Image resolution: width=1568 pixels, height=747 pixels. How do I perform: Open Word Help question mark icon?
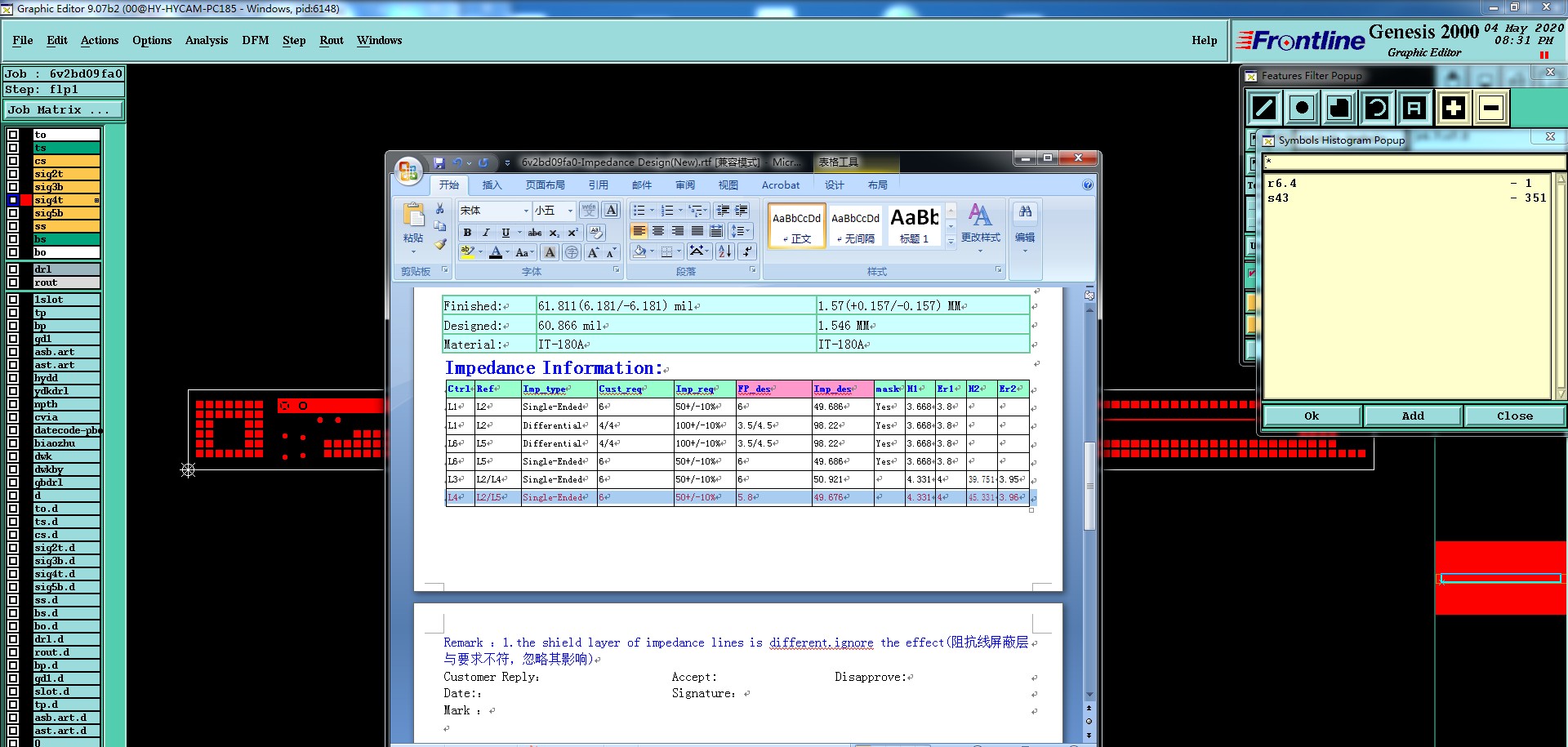(1088, 185)
